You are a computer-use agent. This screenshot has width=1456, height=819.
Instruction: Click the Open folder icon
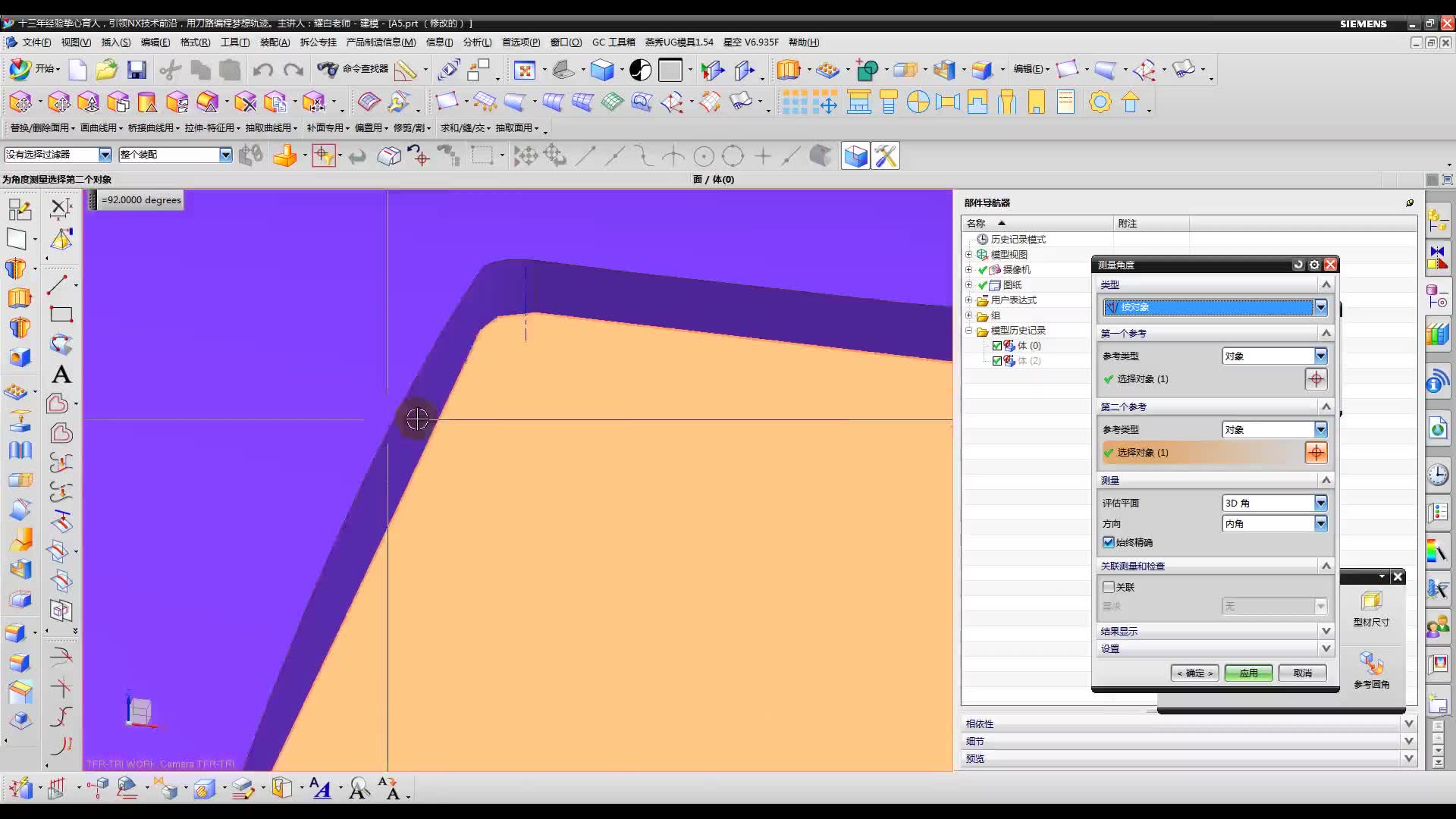[107, 71]
